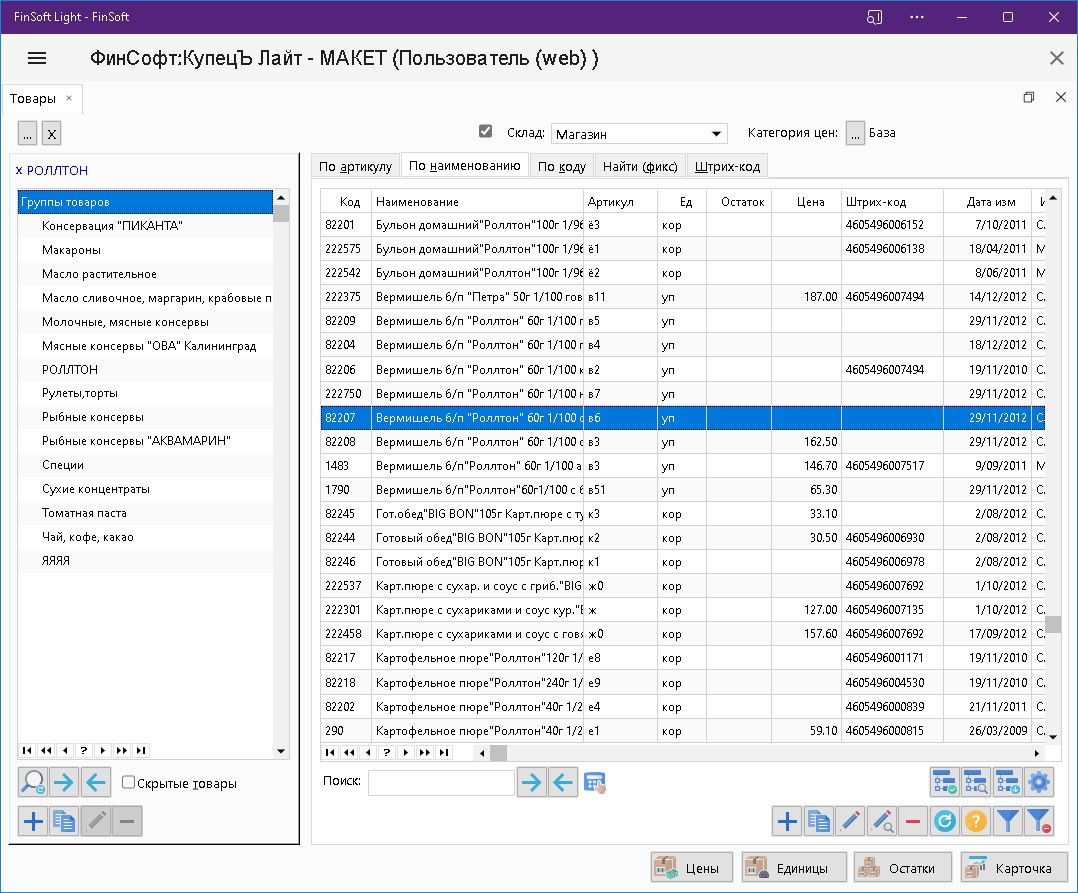Image resolution: width=1078 pixels, height=893 pixels.
Task: Click the Поиск input field
Action: pyautogui.click(x=441, y=783)
